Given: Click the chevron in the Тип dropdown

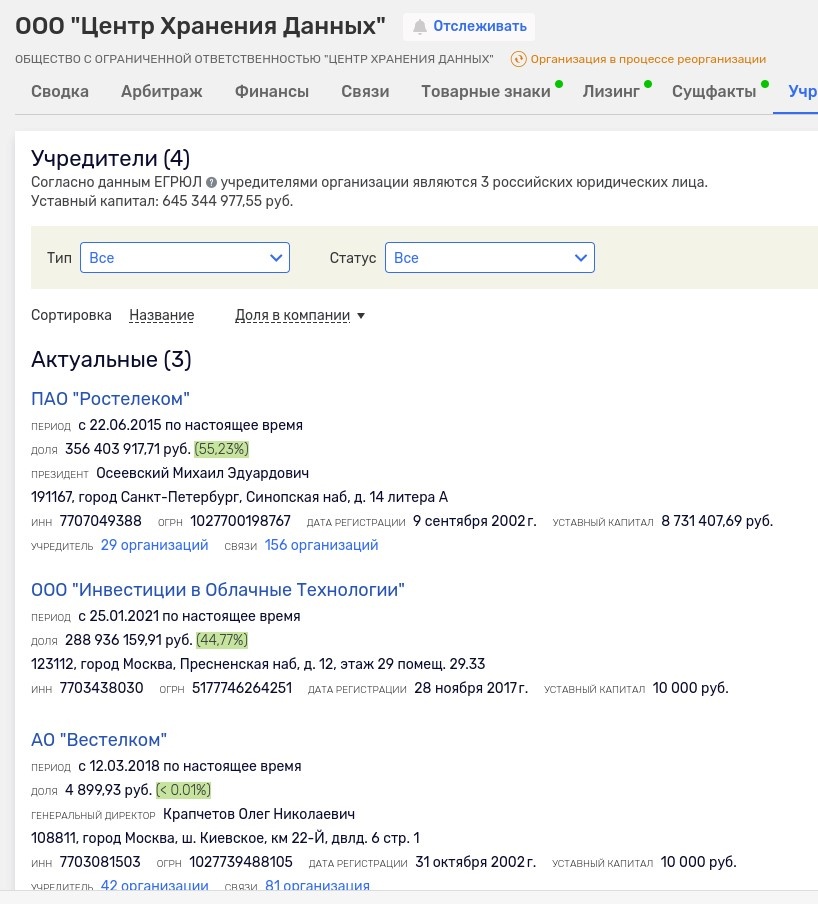Looking at the screenshot, I should coord(276,258).
